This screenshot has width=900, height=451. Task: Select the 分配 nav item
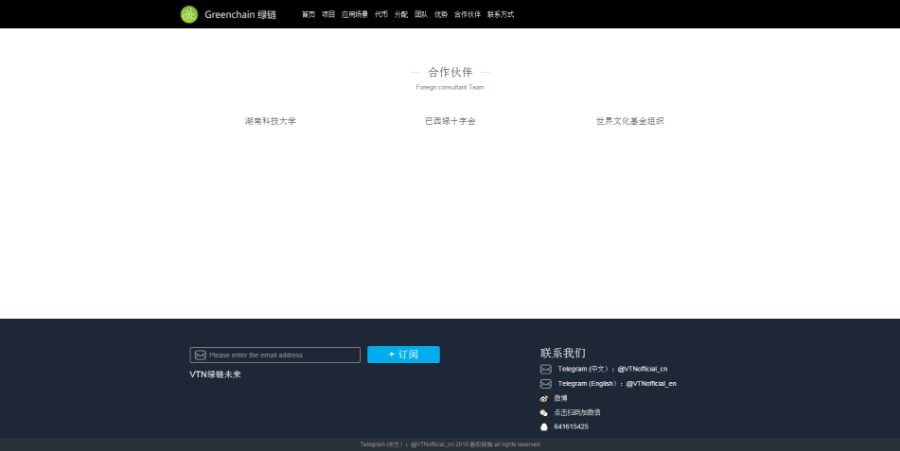click(x=401, y=14)
